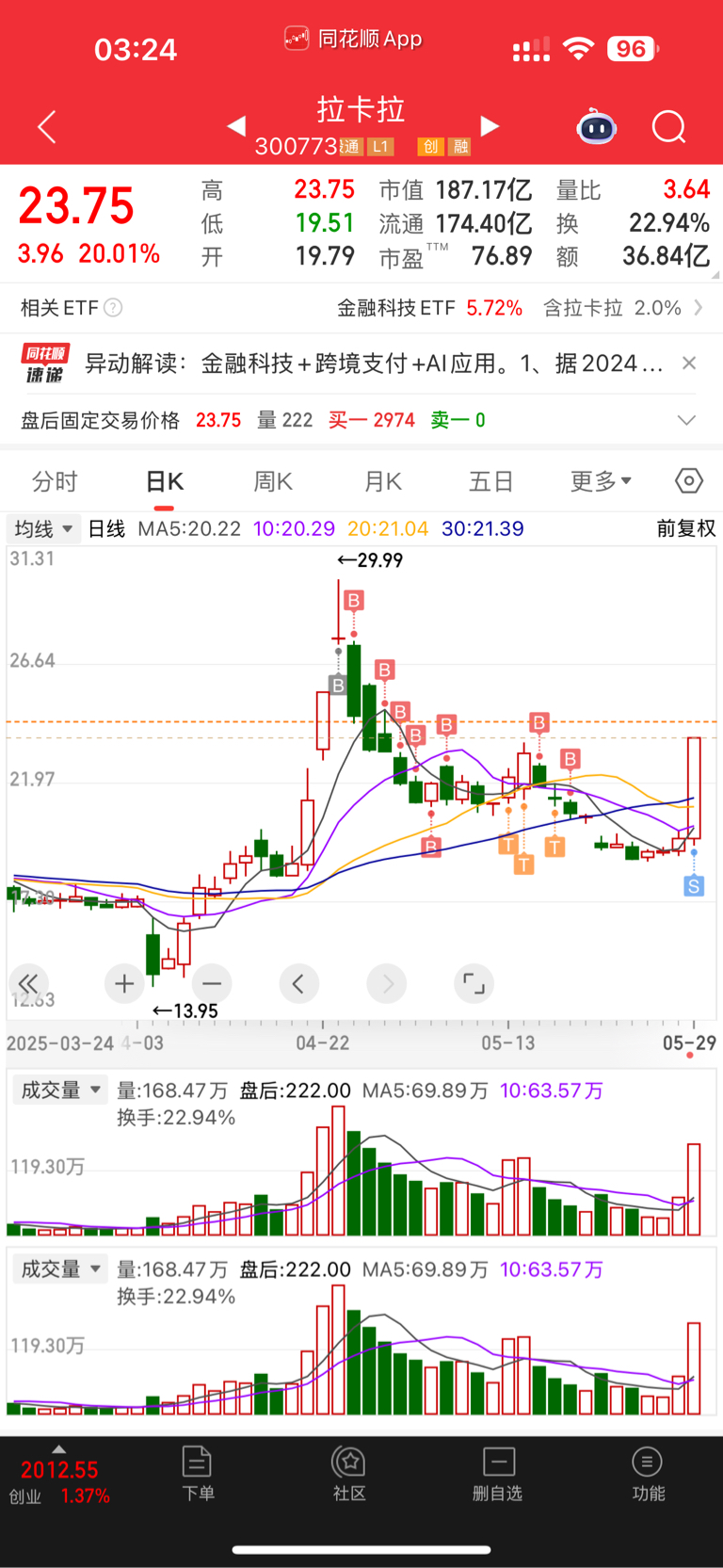Image resolution: width=723 pixels, height=1568 pixels.
Task: Tap the 05-29 date label
Action: 689,1043
